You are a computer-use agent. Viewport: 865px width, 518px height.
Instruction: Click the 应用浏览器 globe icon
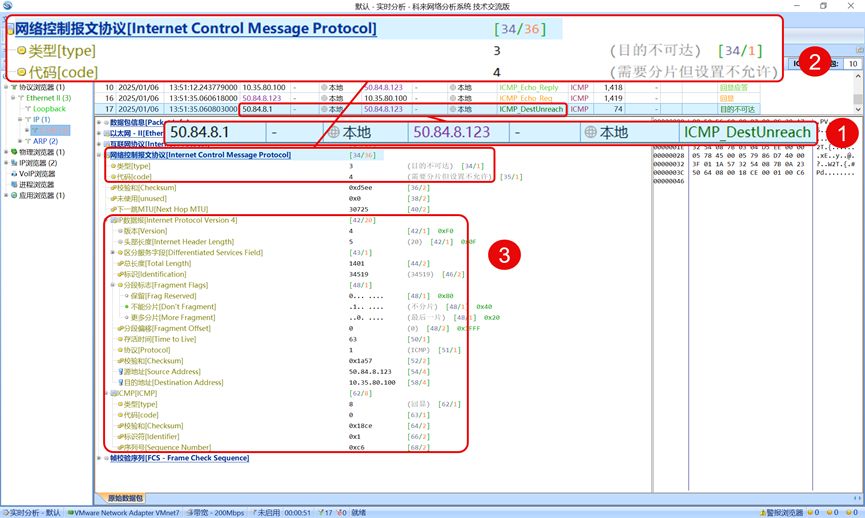[x=14, y=195]
